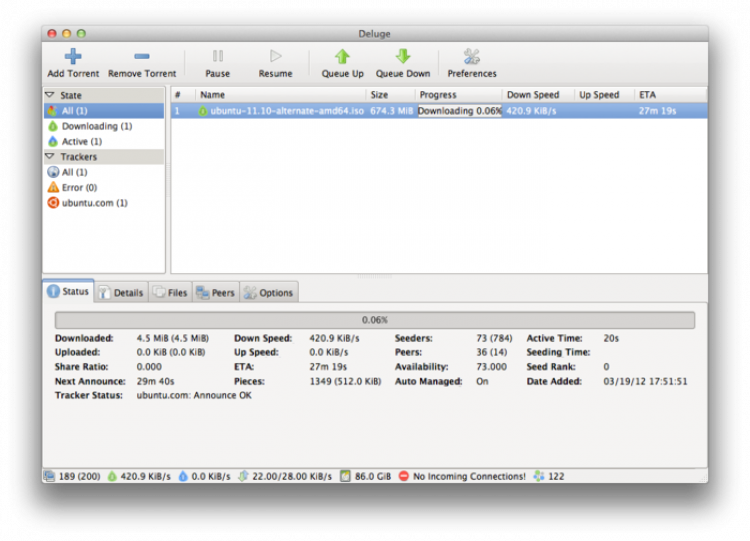Zoom the Deluge window with green button
The width and height of the screenshot is (750, 541).
[81, 33]
